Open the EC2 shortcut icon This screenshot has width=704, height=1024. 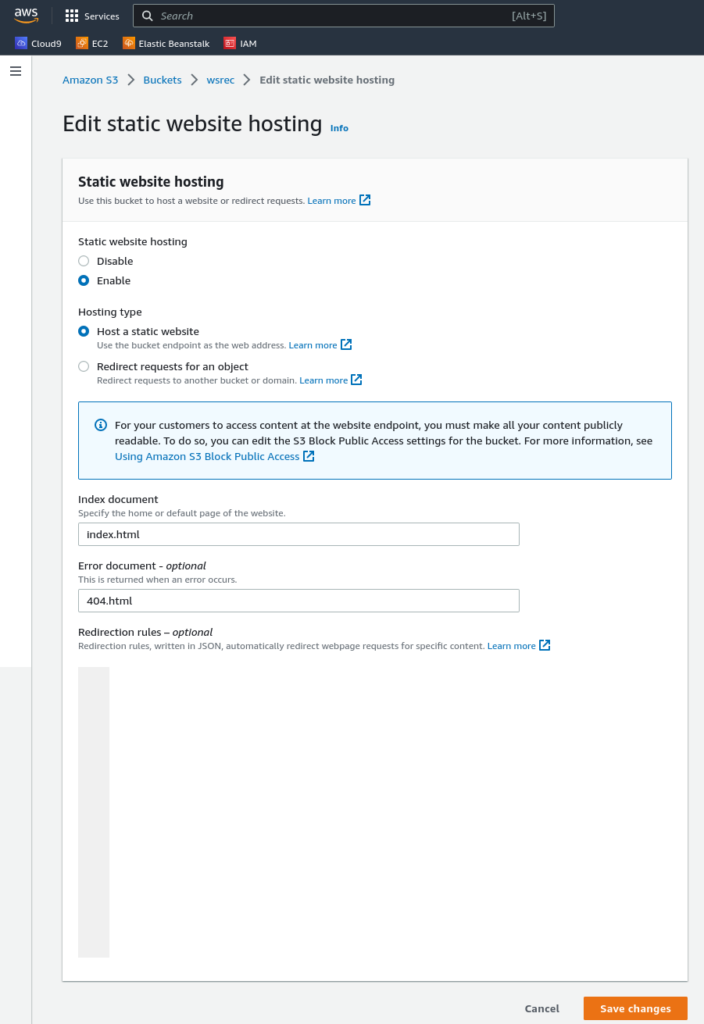(82, 43)
